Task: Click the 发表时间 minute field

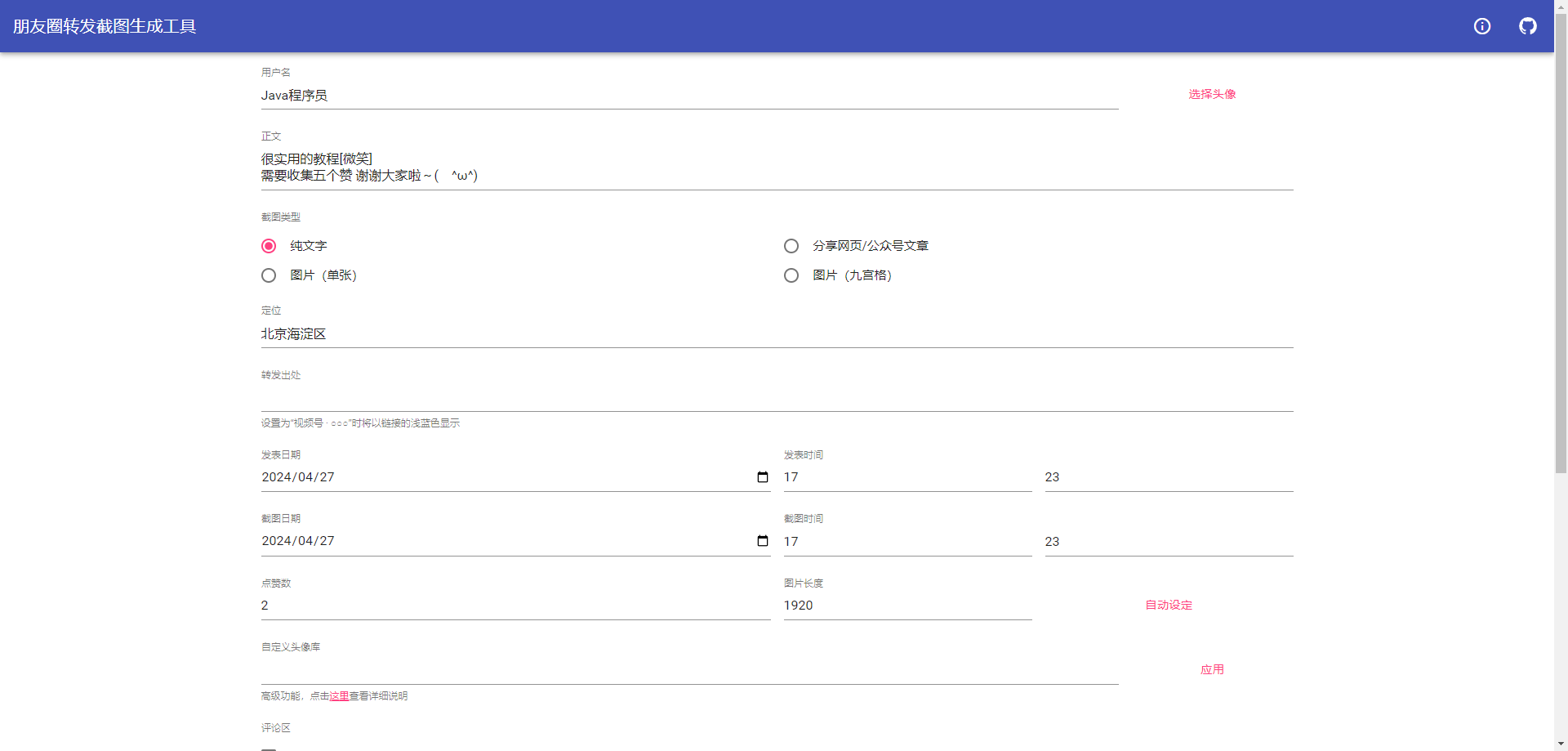Action: point(1169,477)
